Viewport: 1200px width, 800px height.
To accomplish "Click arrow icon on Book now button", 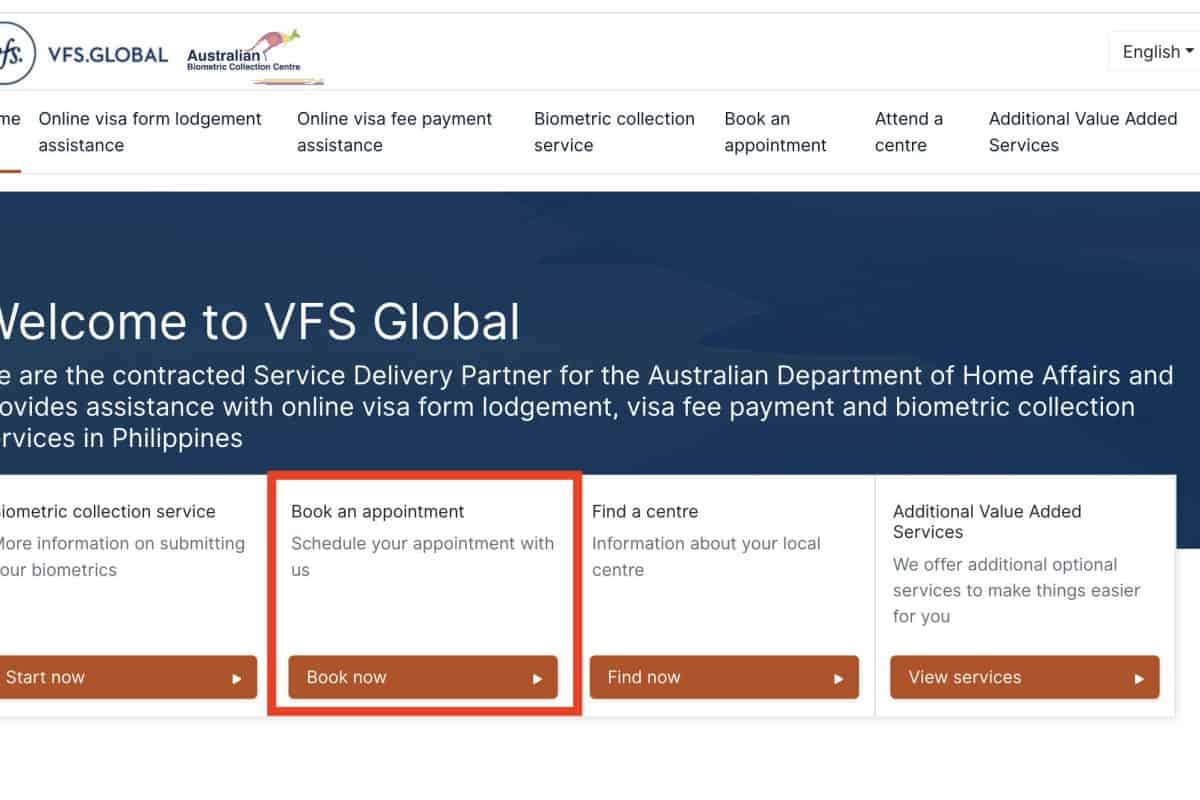I will [537, 678].
